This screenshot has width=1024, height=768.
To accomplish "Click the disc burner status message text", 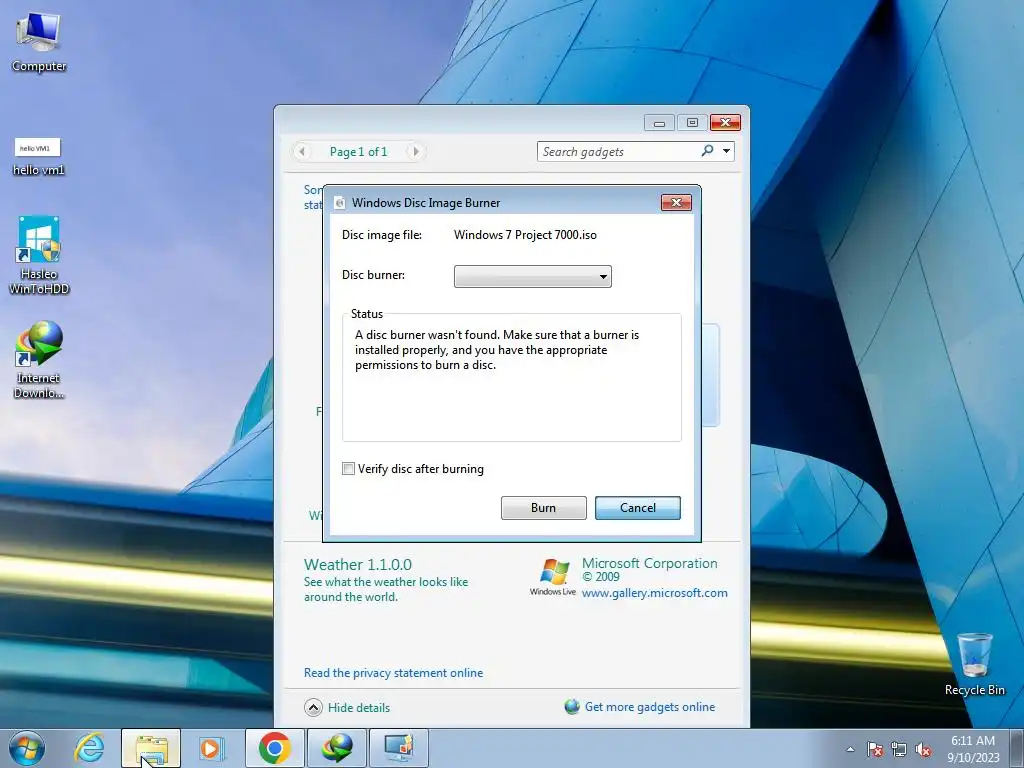I will pyautogui.click(x=497, y=350).
